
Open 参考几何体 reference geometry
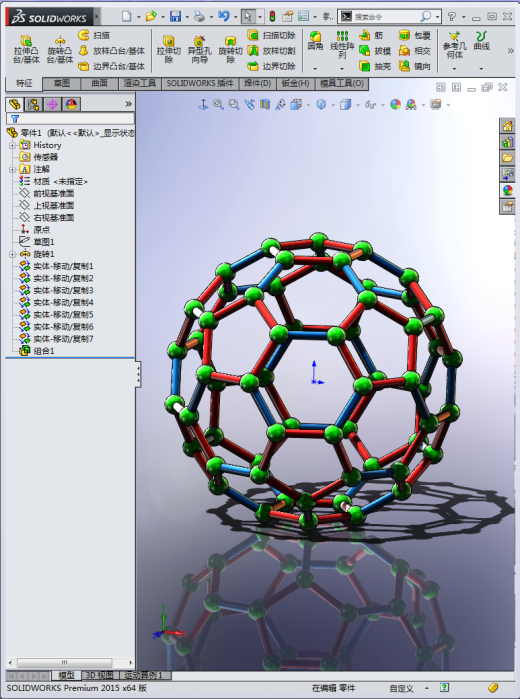(x=454, y=45)
